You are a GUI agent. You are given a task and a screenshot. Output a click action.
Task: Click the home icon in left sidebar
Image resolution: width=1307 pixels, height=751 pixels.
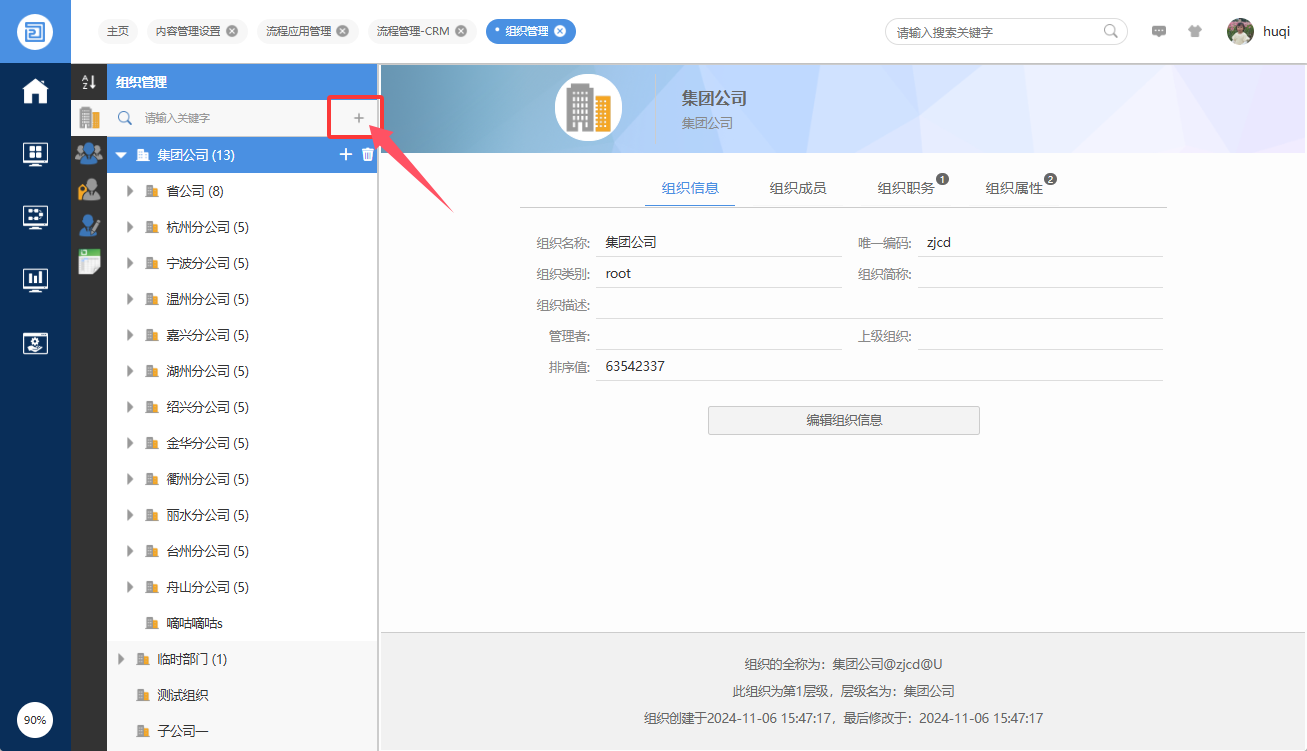click(x=35, y=91)
